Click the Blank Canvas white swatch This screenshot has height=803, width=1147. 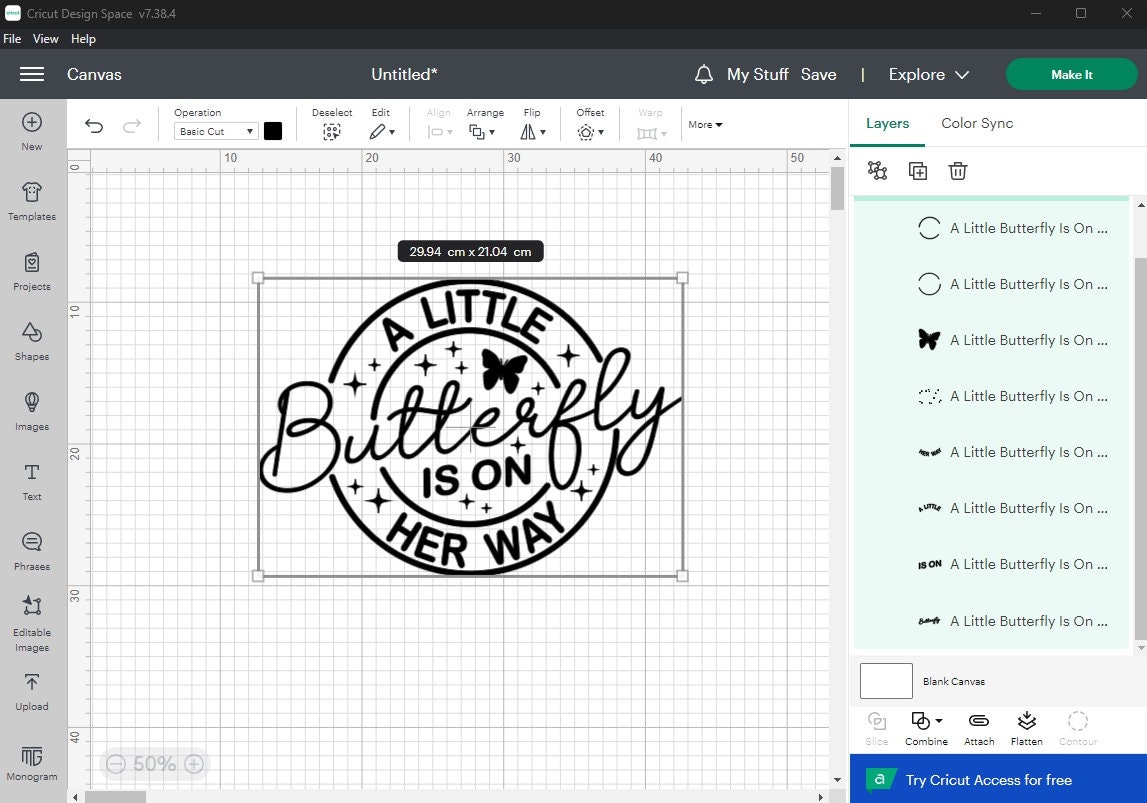click(886, 681)
